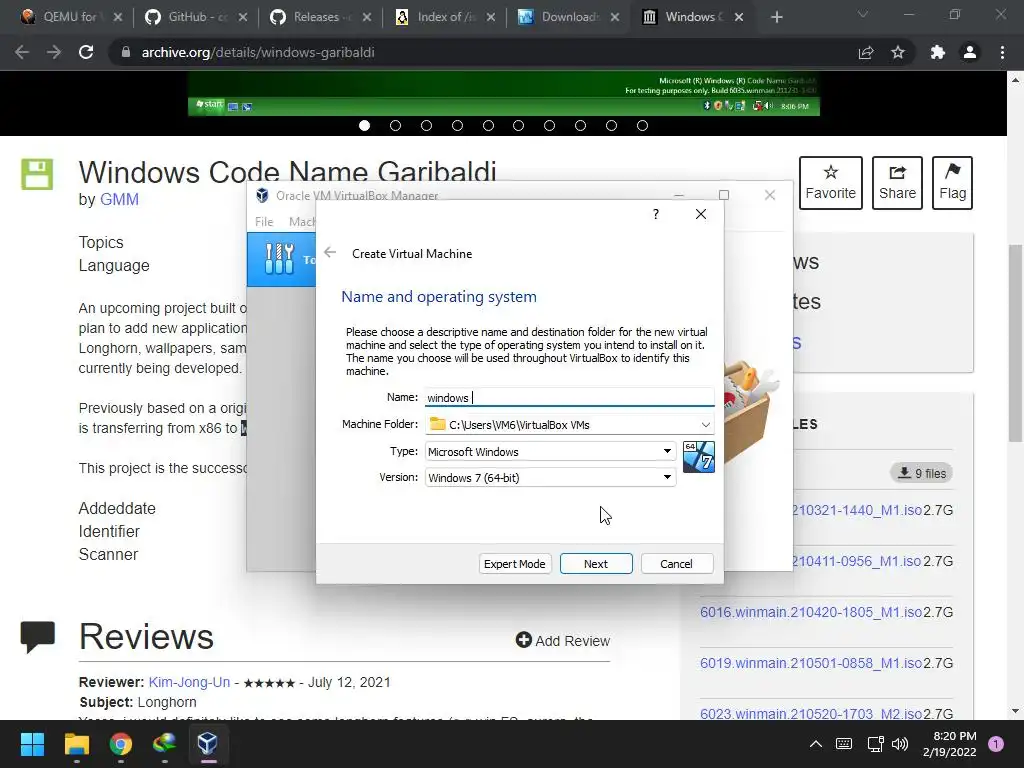Image resolution: width=1024 pixels, height=768 pixels.
Task: Click the Reviews speech bubble icon
Action: click(37, 637)
